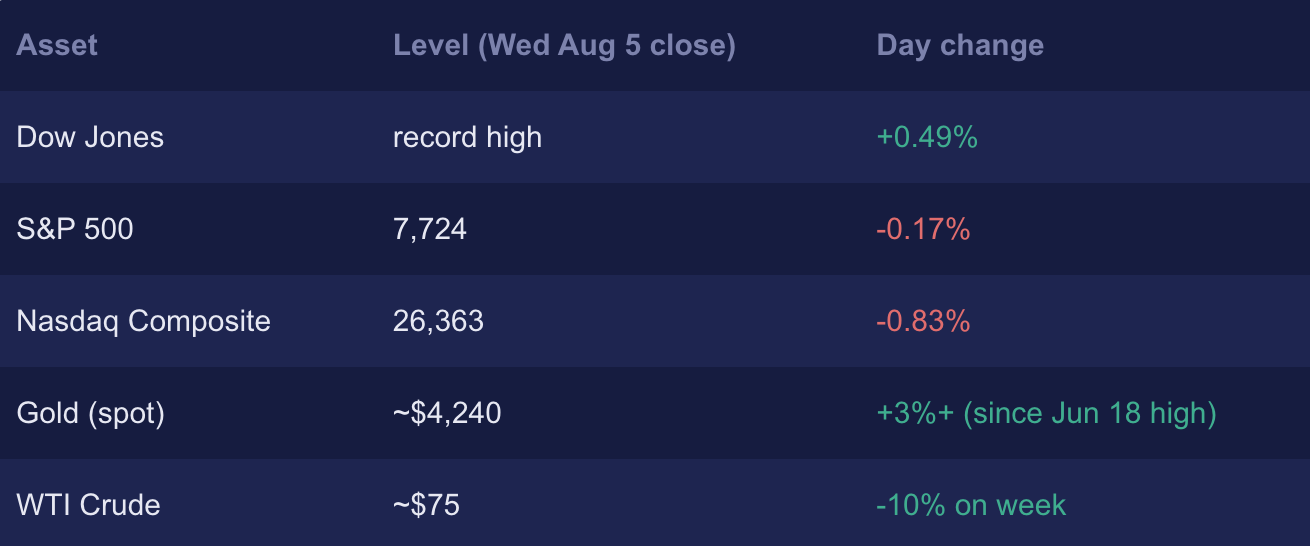Click the -0.17% change value
The height and width of the screenshot is (546, 1310).
tap(924, 229)
